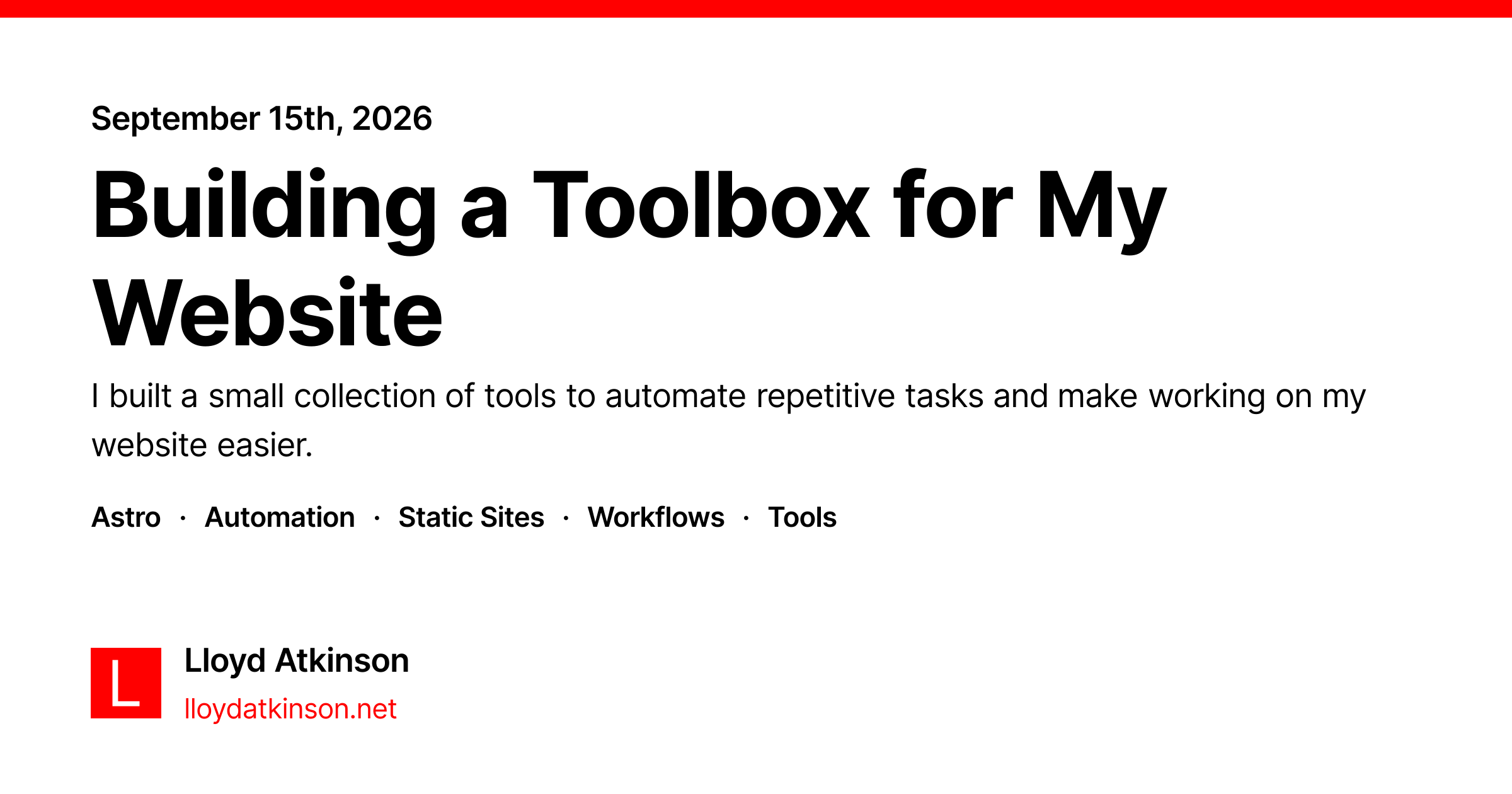Click the Automation tag
This screenshot has height=794, width=1512.
point(280,517)
